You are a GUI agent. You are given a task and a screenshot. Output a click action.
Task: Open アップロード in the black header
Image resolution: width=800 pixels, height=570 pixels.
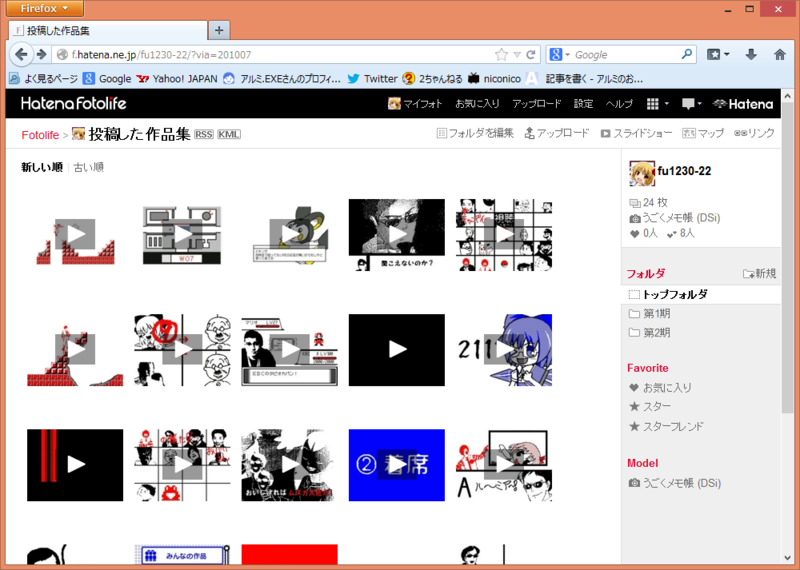pos(536,104)
